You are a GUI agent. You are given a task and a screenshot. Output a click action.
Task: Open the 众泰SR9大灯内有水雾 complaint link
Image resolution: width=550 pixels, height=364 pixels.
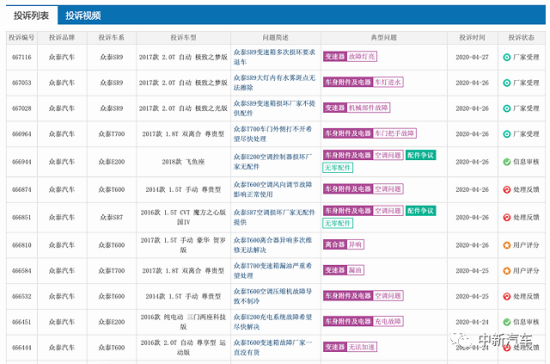[x=274, y=82]
